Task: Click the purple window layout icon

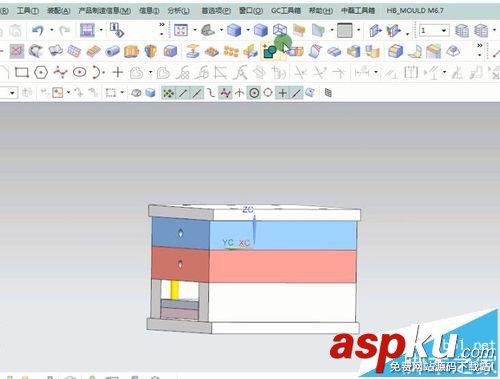Action: tap(87, 30)
